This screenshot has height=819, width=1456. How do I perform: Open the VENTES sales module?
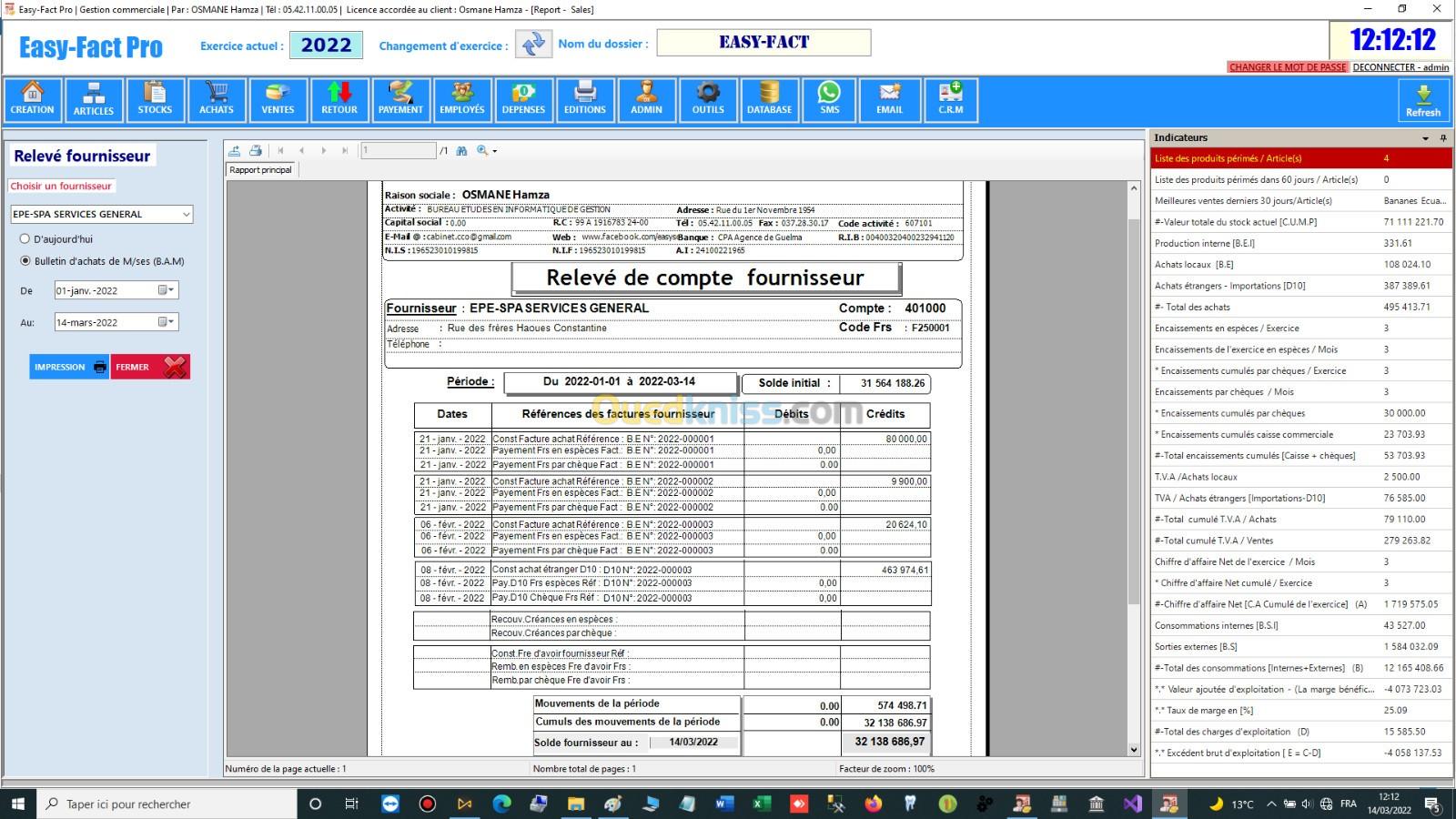click(278, 99)
